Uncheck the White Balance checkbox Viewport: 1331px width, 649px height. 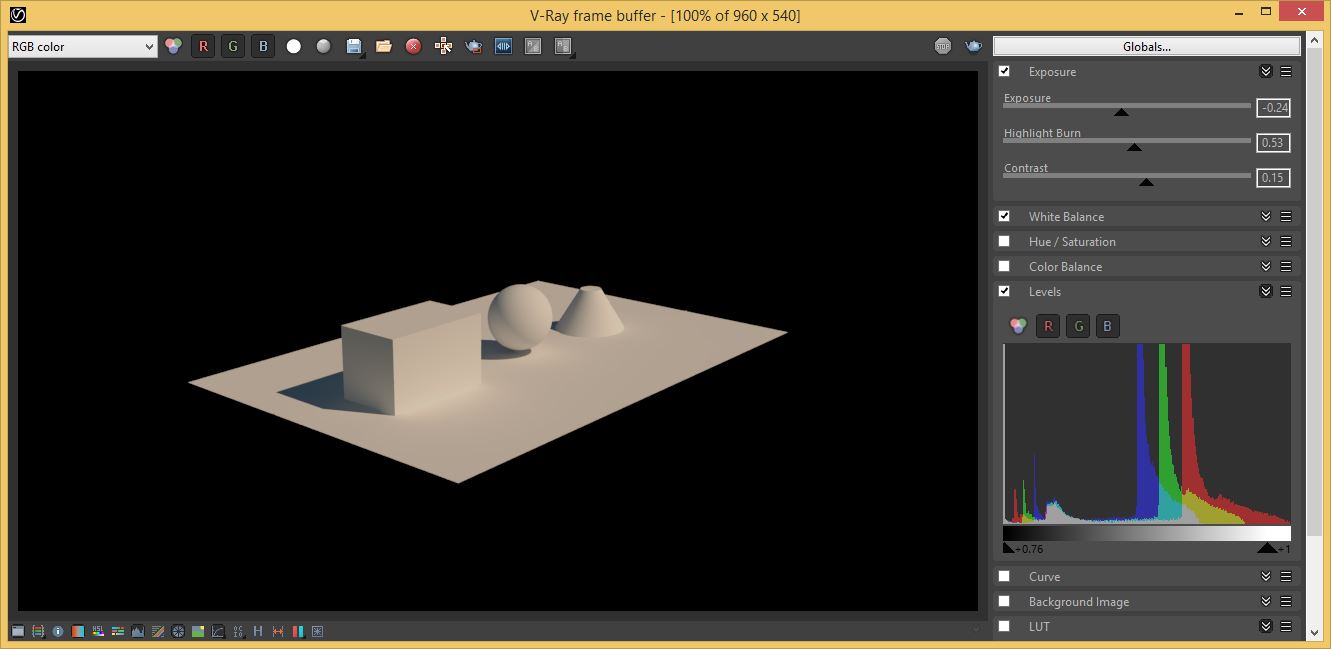1004,216
